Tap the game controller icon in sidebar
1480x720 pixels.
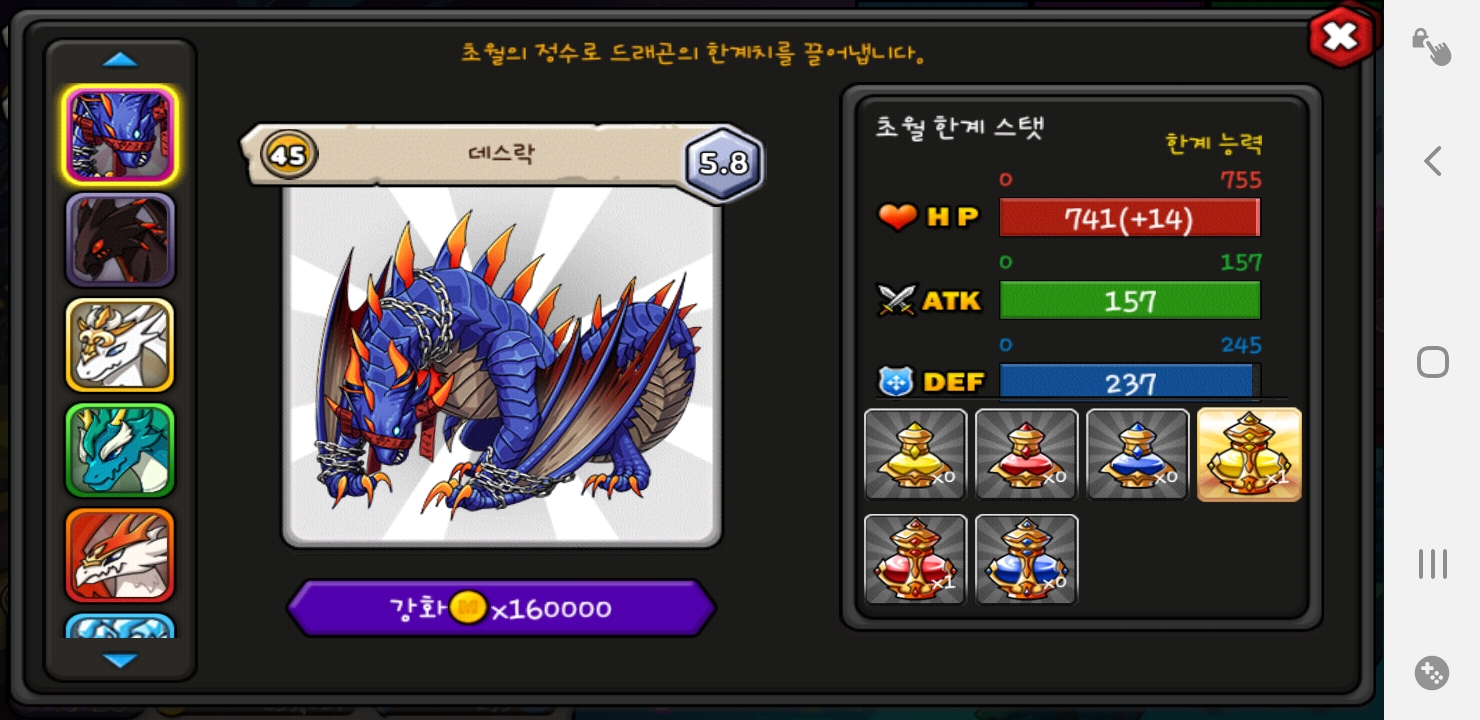pyautogui.click(x=1432, y=673)
